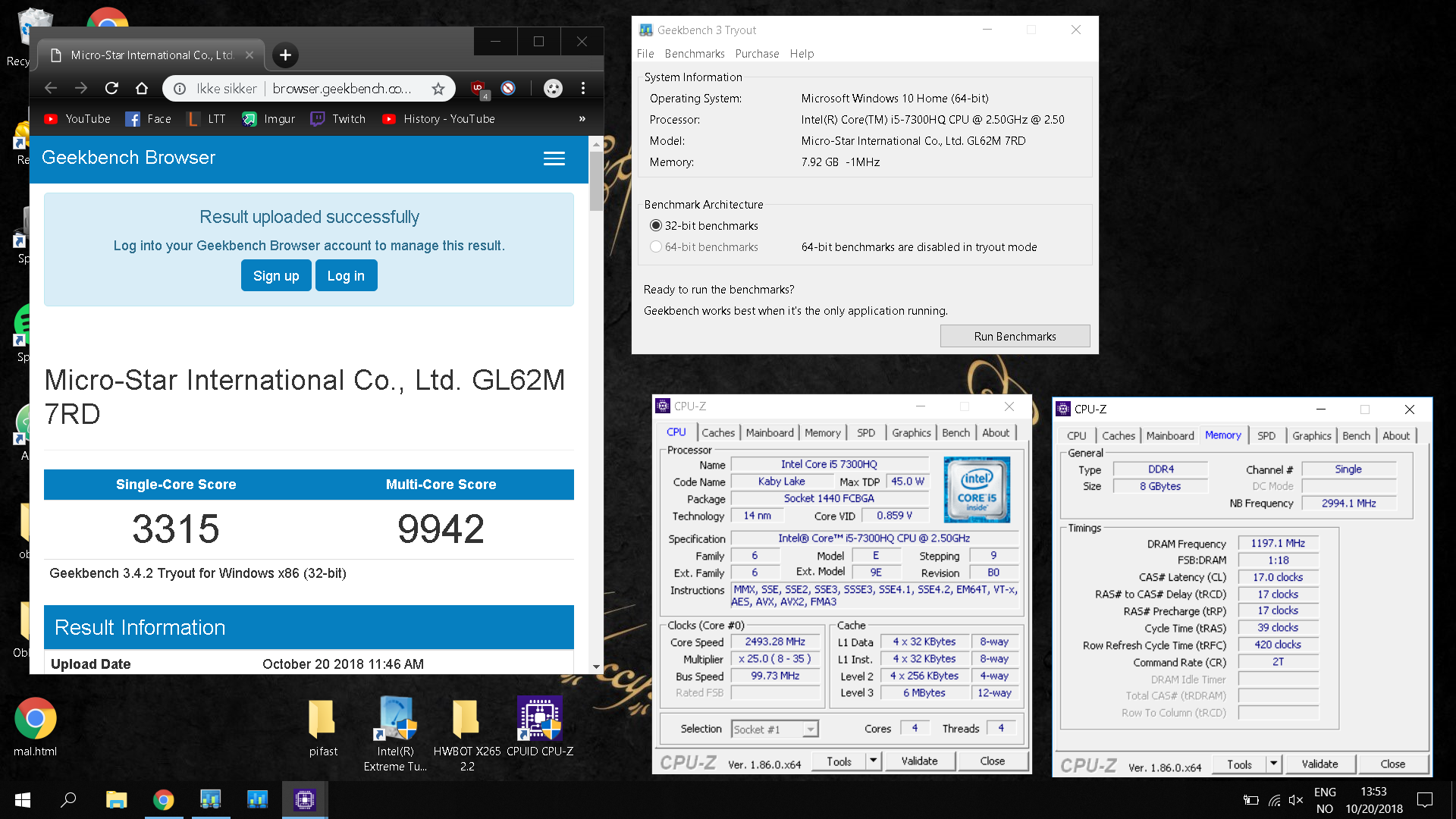1456x819 pixels.
Task: Switch to Mainboard tab in left CPU-Z window
Action: click(770, 433)
